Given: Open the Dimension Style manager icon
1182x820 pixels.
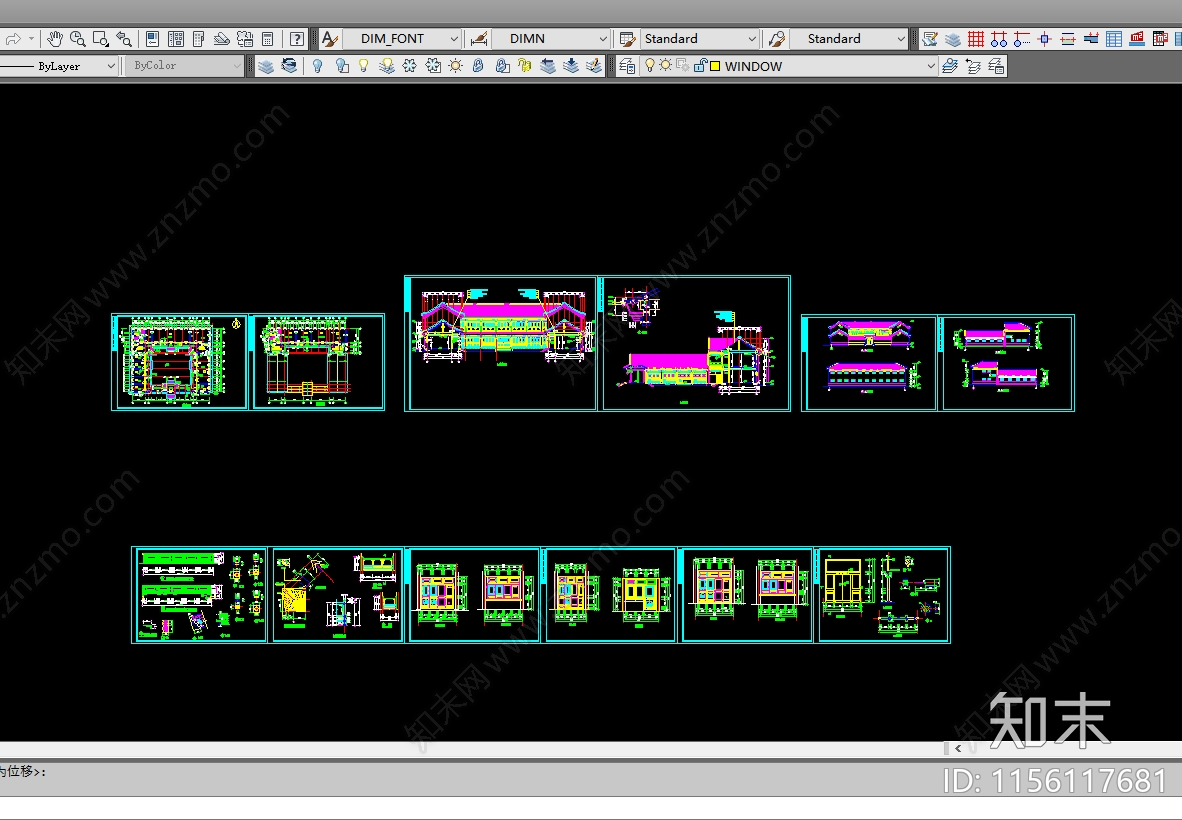Looking at the screenshot, I should (x=478, y=38).
